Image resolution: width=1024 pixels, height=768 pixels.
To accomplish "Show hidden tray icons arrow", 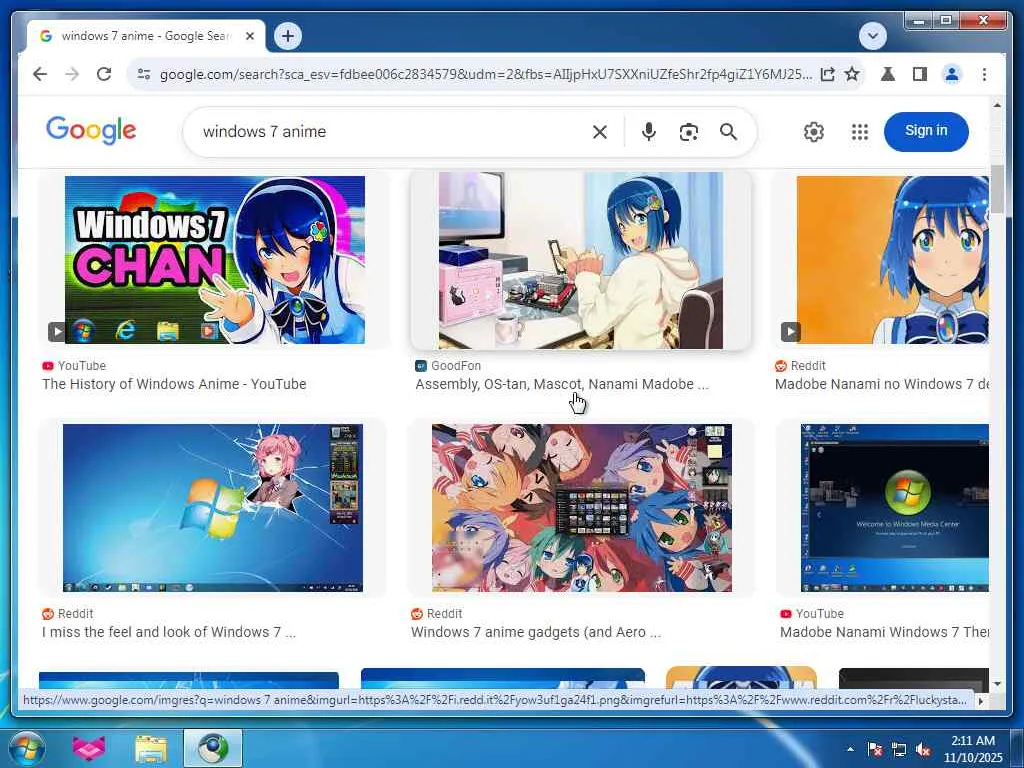I will pos(850,749).
